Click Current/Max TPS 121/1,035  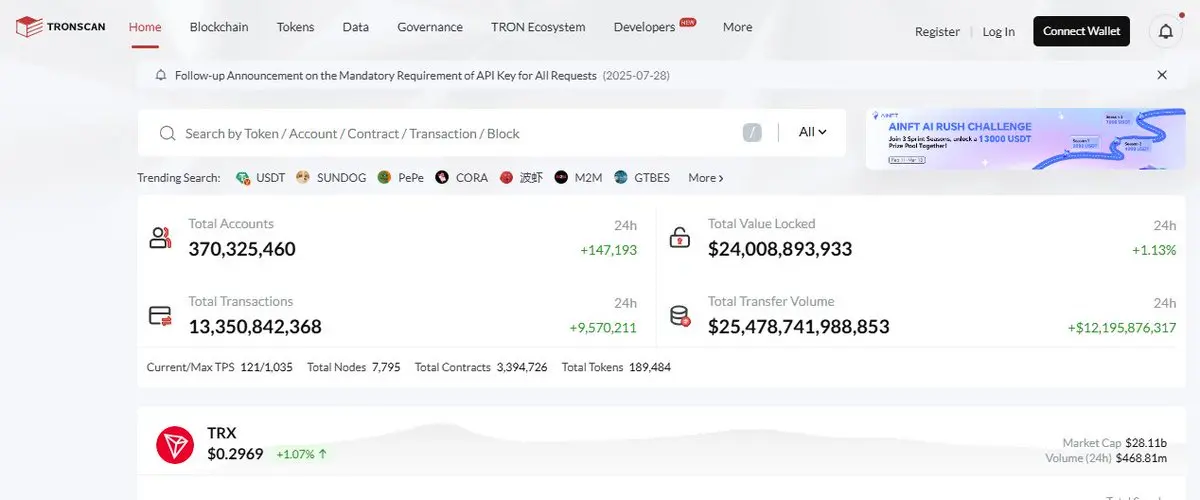tap(220, 367)
